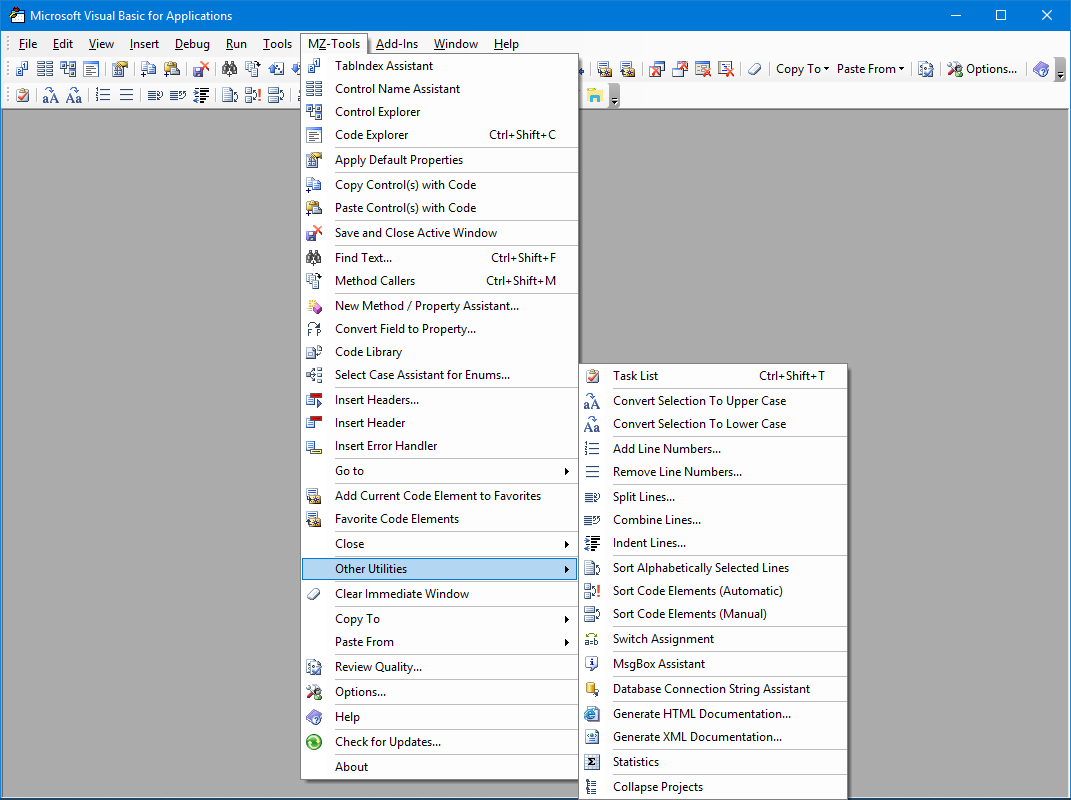Click the Split Lines toolbar icon
The height and width of the screenshot is (800, 1071).
tap(155, 95)
